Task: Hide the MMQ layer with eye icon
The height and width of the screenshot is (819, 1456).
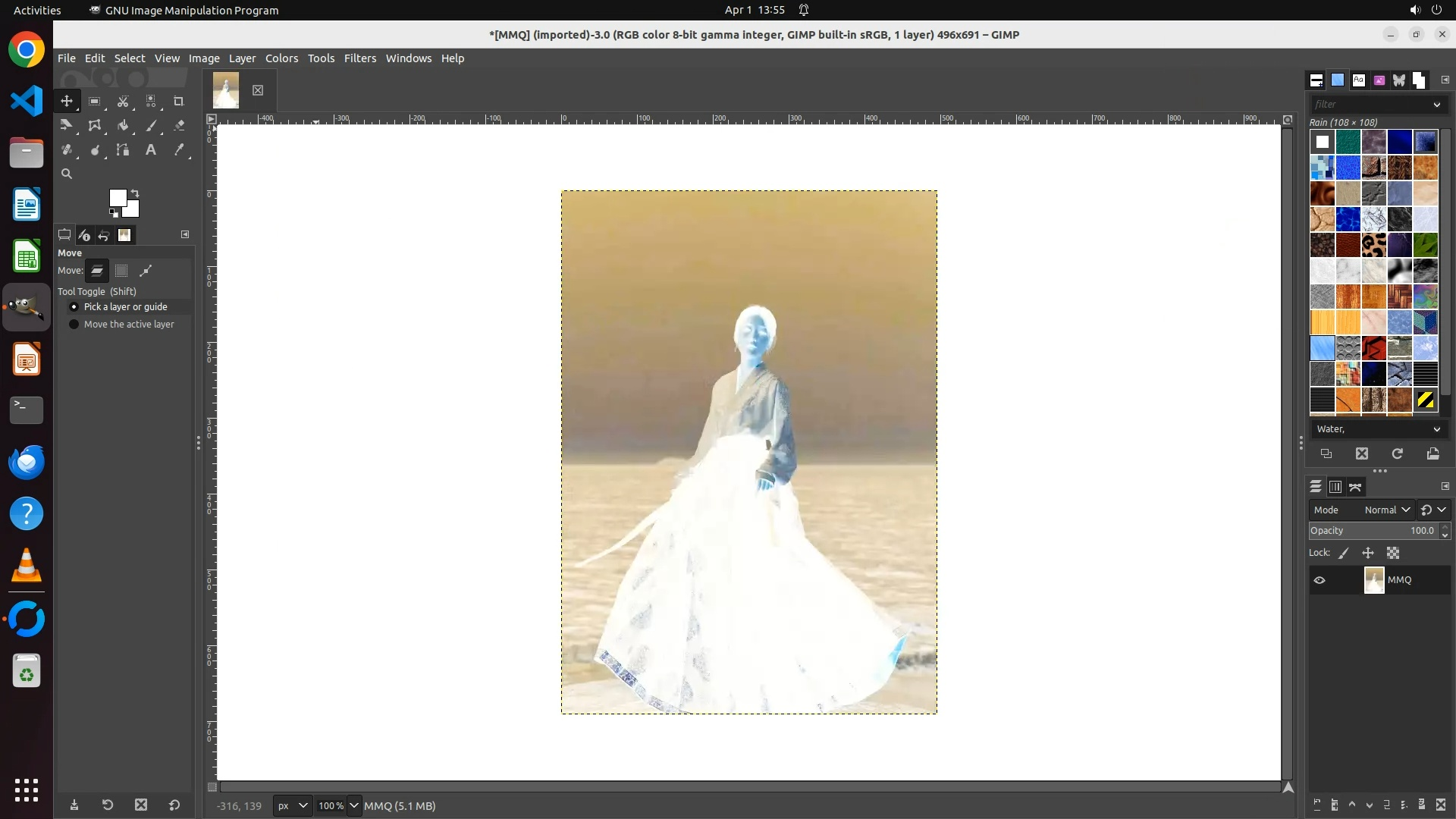Action: coord(1319,580)
